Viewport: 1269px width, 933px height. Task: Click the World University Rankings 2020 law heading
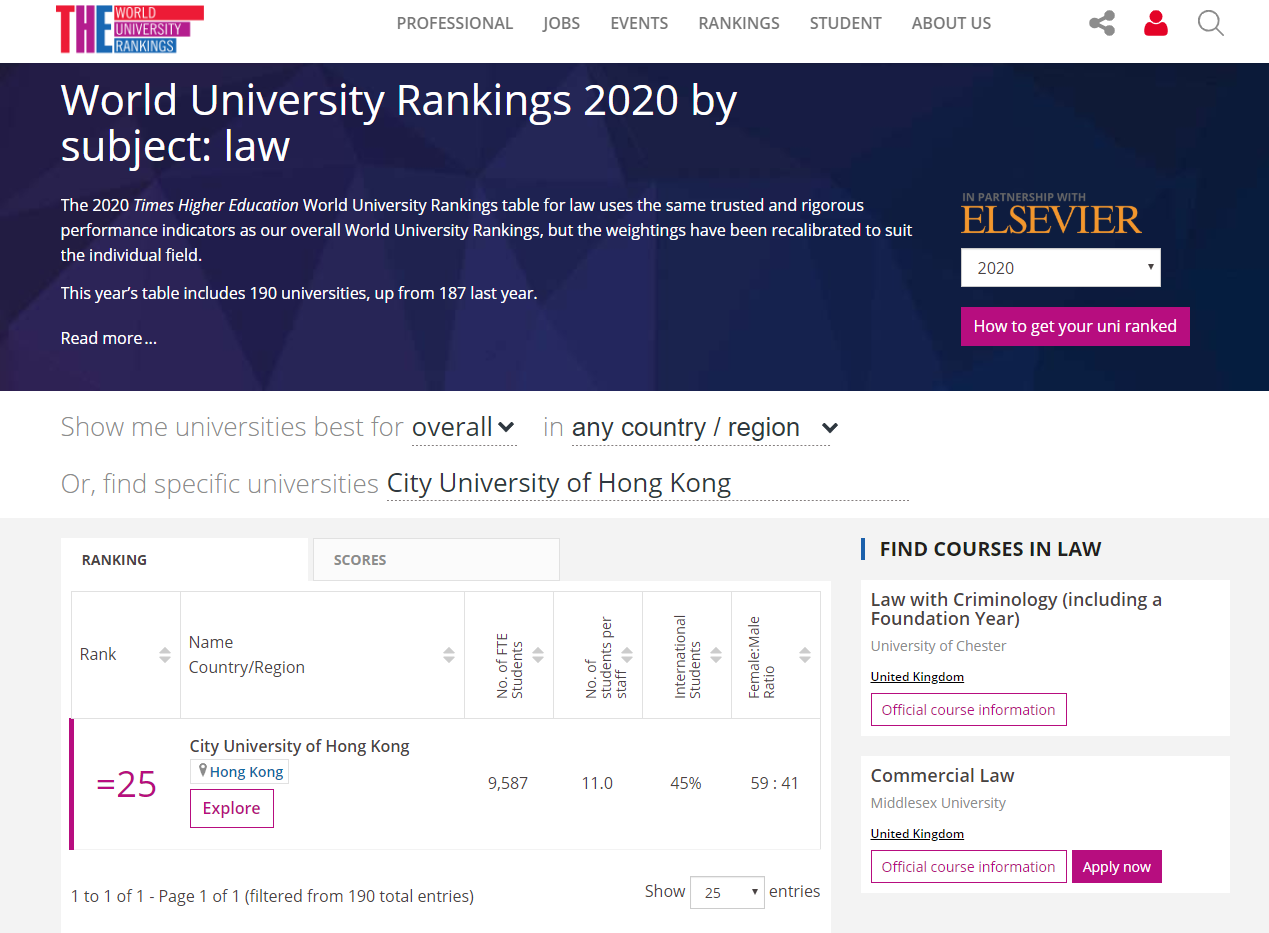[399, 123]
